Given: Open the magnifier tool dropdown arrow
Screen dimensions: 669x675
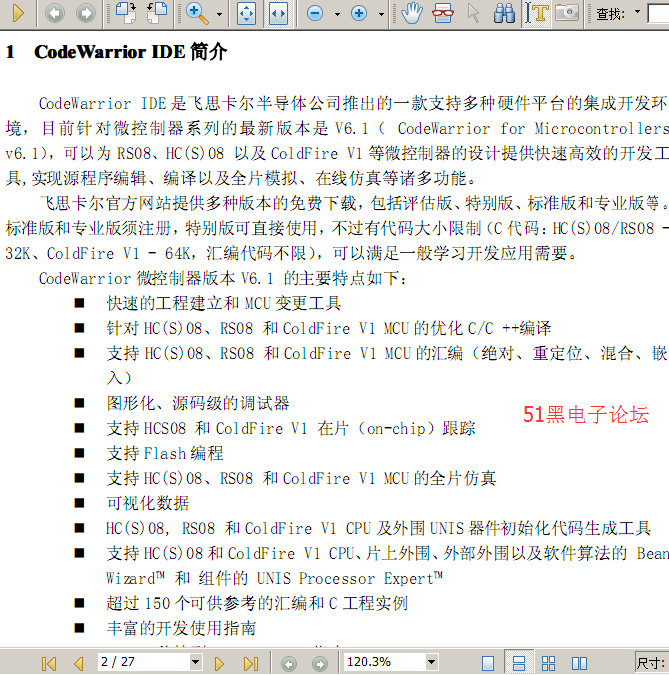Looking at the screenshot, I should point(219,14).
